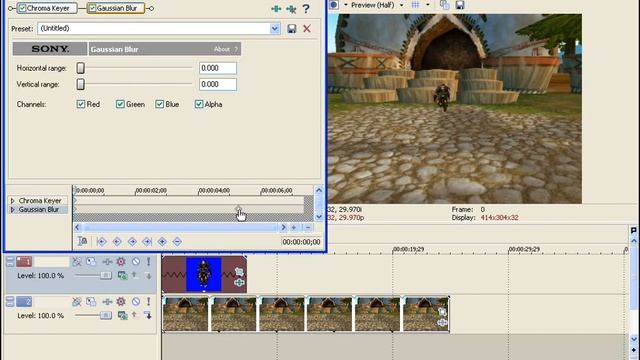Click compositing mode icon on track 2
640x360 pixels.
tap(122, 315)
